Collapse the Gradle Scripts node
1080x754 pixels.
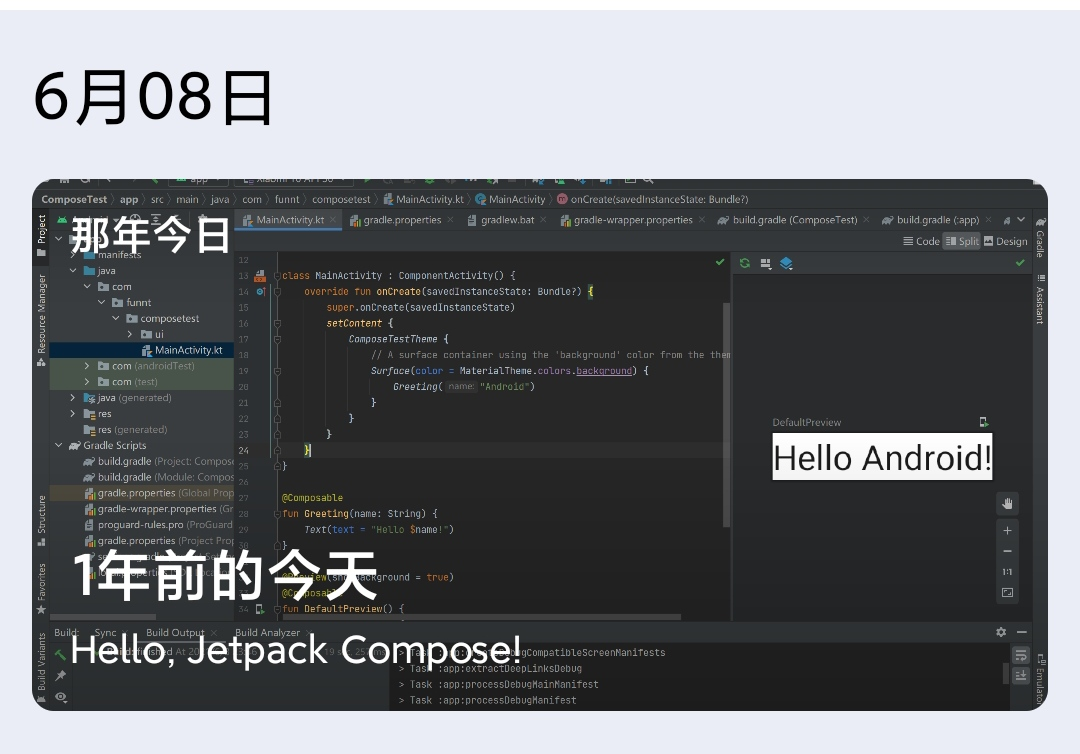[59, 446]
